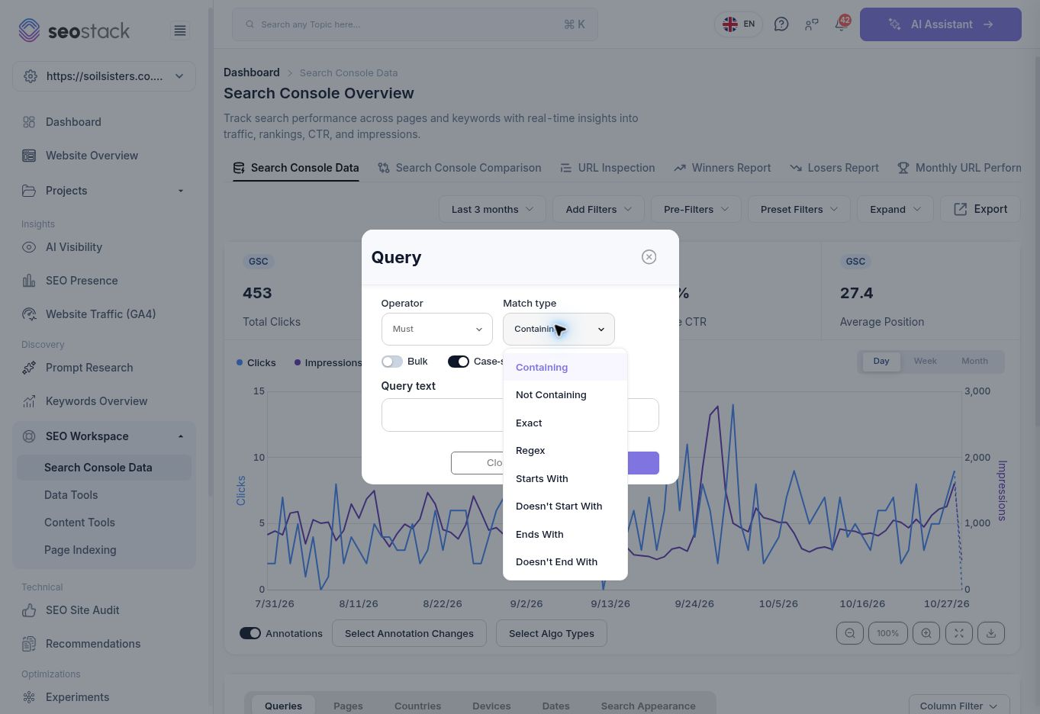Collapse the SEO Workspace section
Image resolution: width=1040 pixels, height=714 pixels.
pyautogui.click(x=103, y=436)
